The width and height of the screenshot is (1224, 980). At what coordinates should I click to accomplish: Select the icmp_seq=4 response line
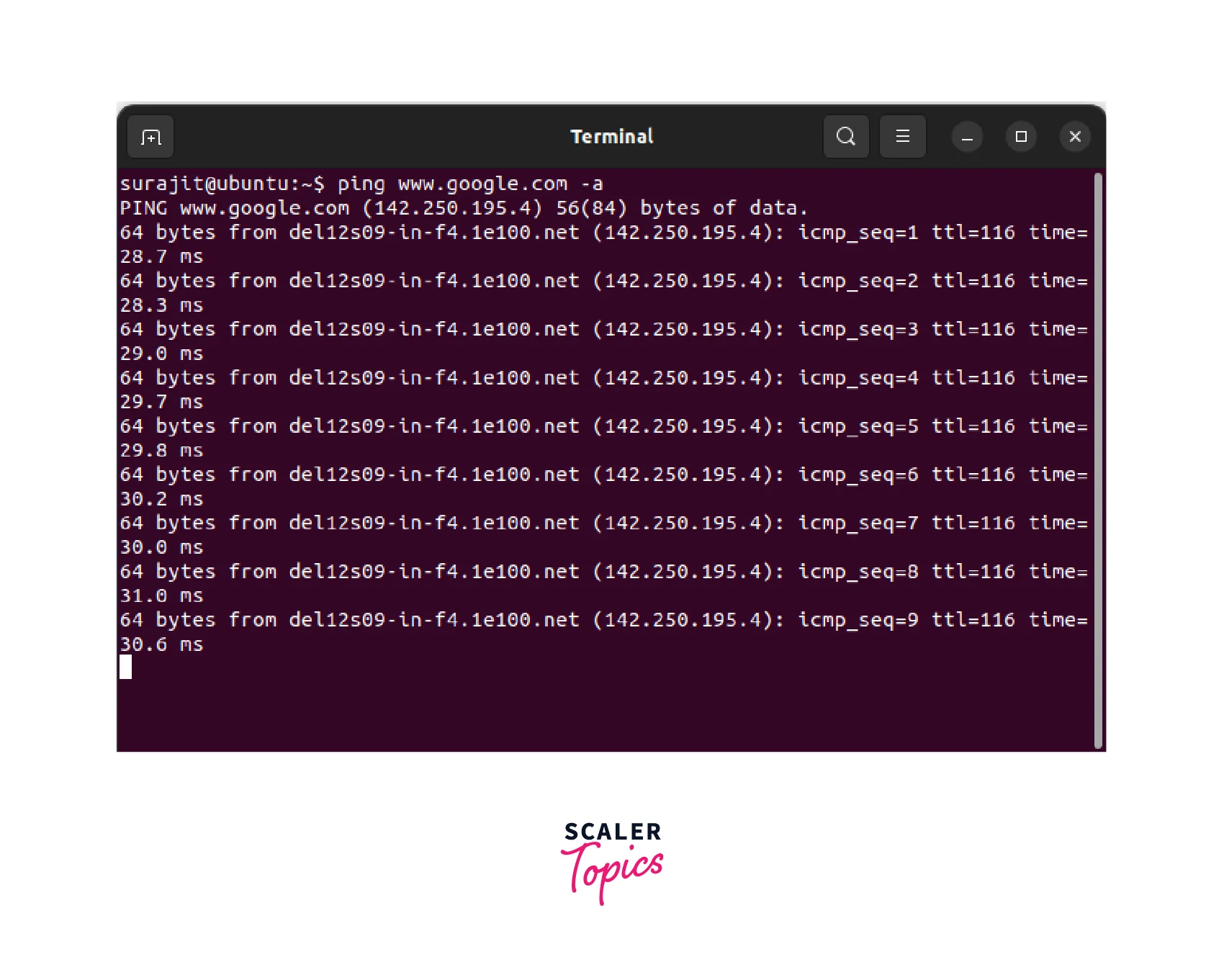point(603,390)
